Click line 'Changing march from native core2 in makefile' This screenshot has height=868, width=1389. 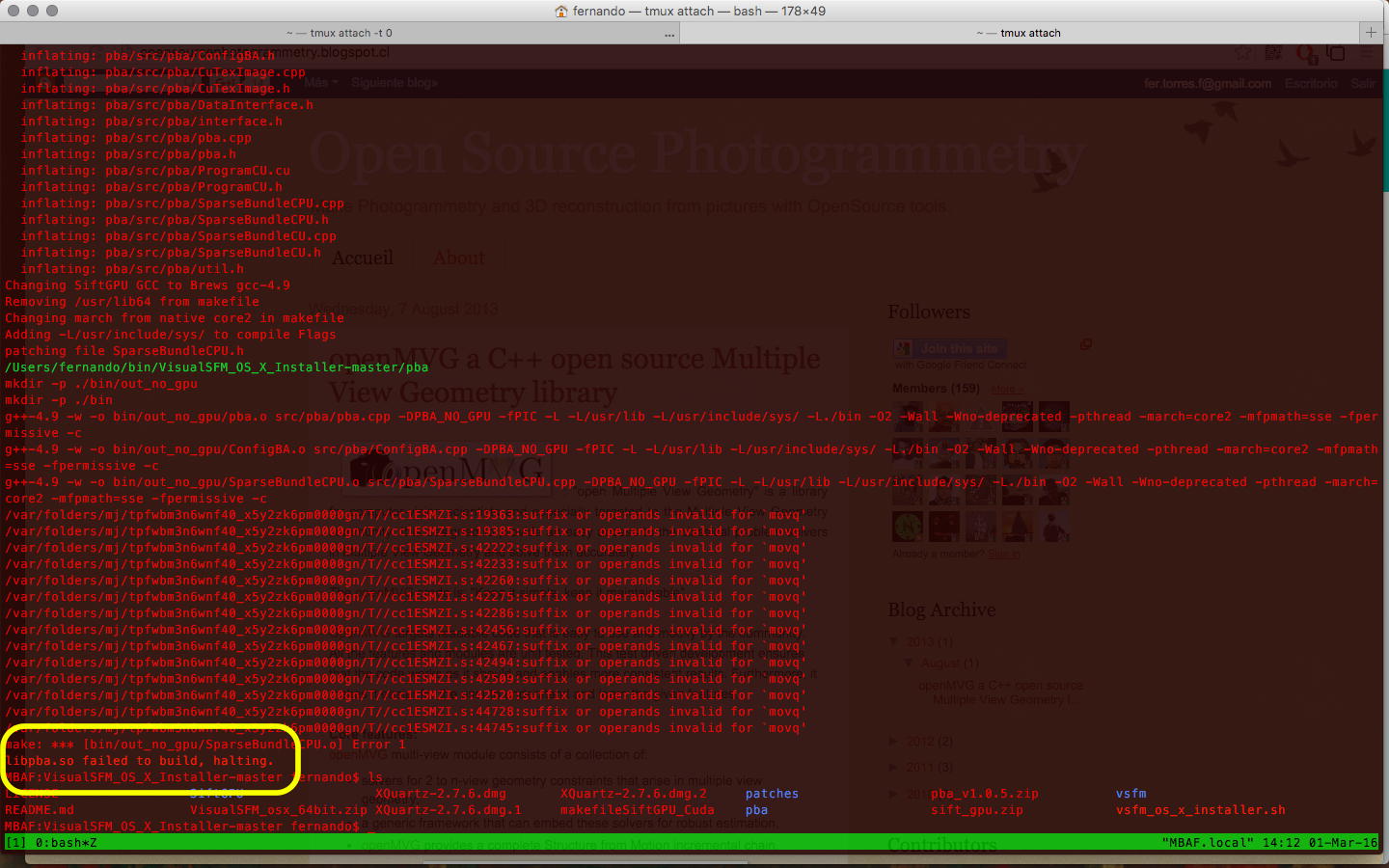point(174,318)
